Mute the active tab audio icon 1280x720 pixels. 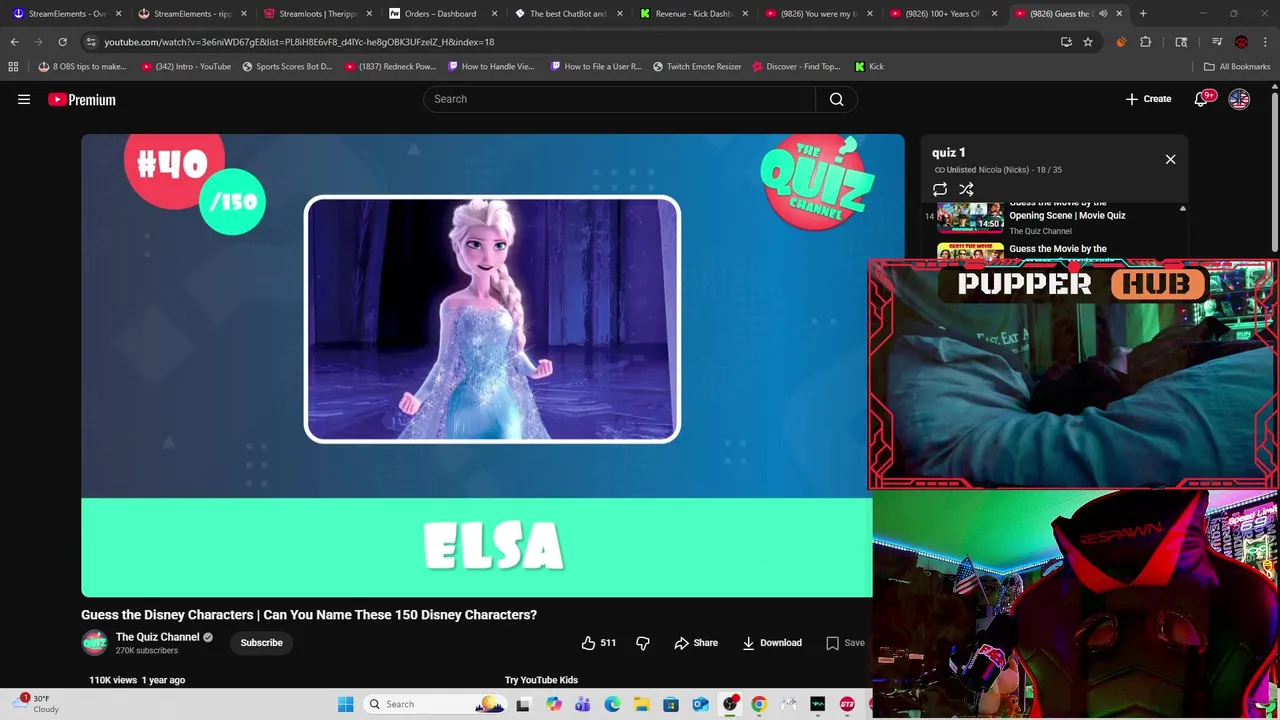(x=1103, y=14)
